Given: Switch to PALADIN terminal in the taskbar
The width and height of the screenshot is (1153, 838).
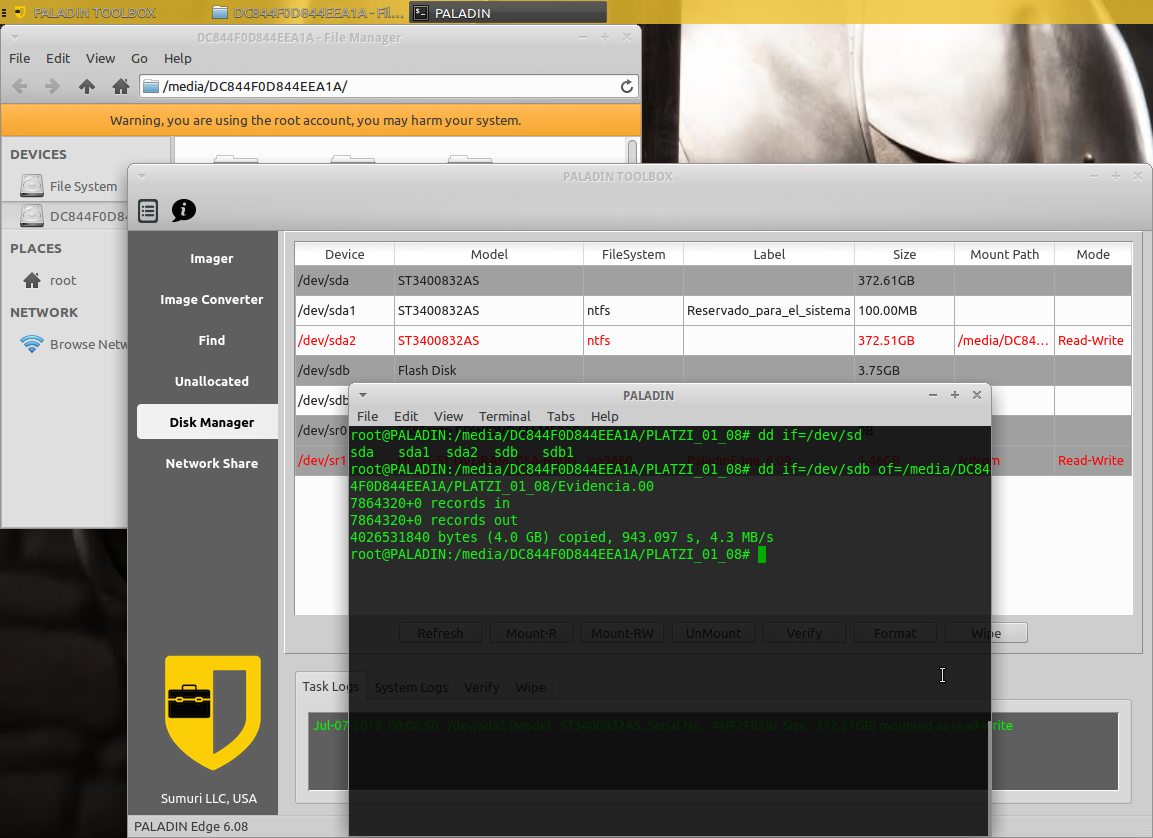Looking at the screenshot, I should point(508,12).
